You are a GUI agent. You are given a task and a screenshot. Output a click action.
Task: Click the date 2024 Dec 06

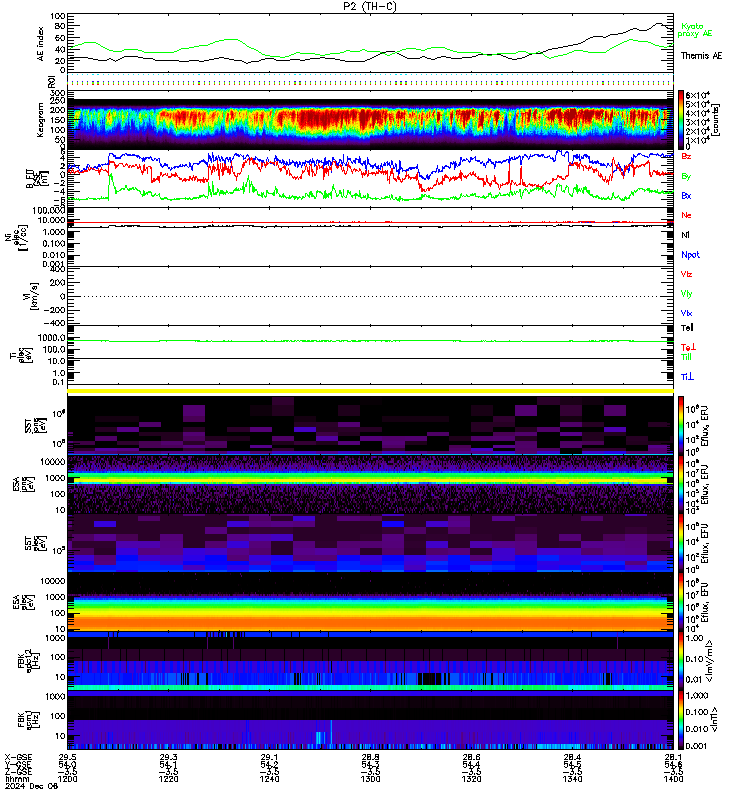tap(32, 786)
